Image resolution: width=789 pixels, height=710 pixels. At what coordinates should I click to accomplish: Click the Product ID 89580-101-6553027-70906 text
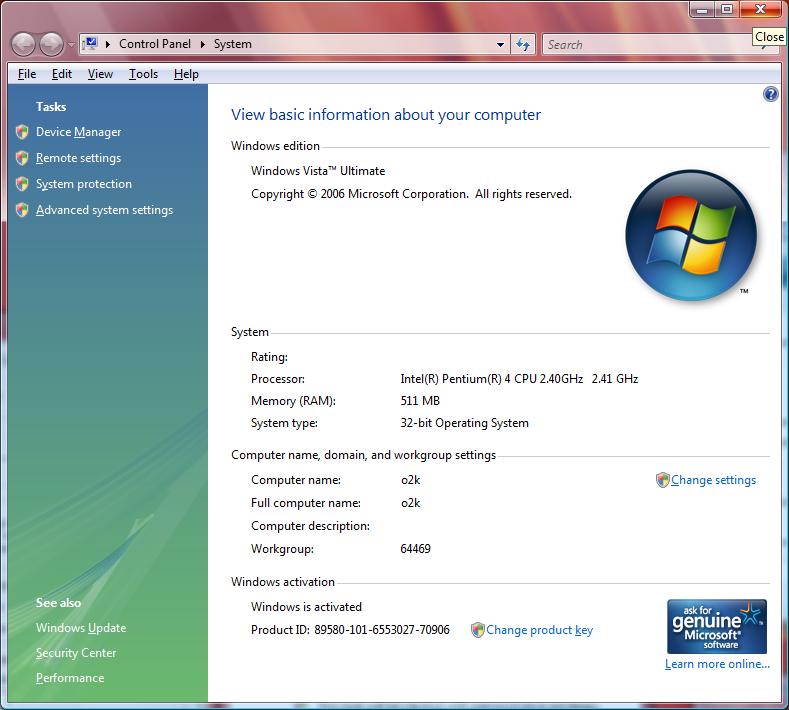click(x=350, y=630)
